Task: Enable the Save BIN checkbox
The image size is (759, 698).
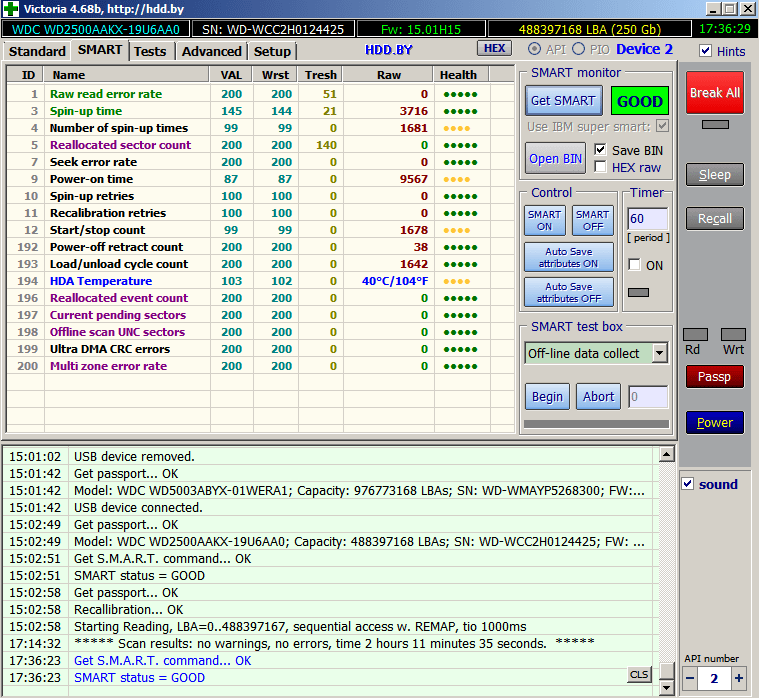Action: pyautogui.click(x=600, y=150)
